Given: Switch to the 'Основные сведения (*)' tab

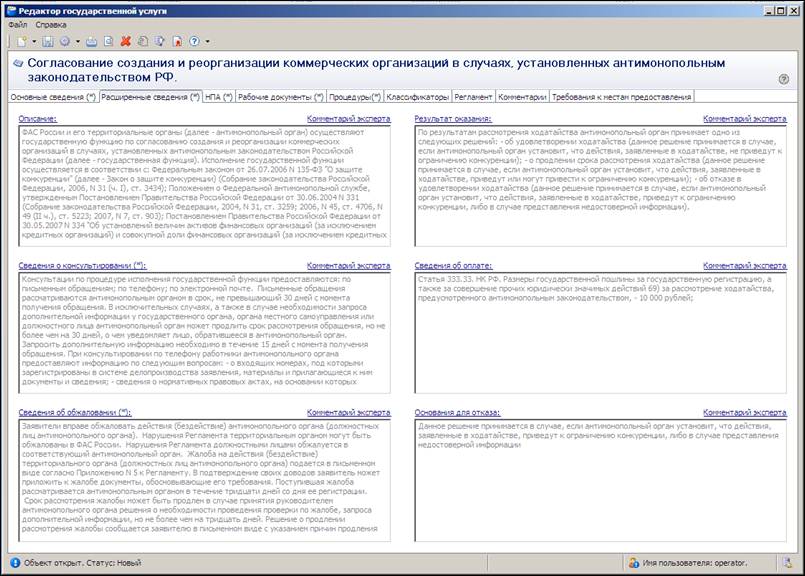Looking at the screenshot, I should tap(53, 97).
